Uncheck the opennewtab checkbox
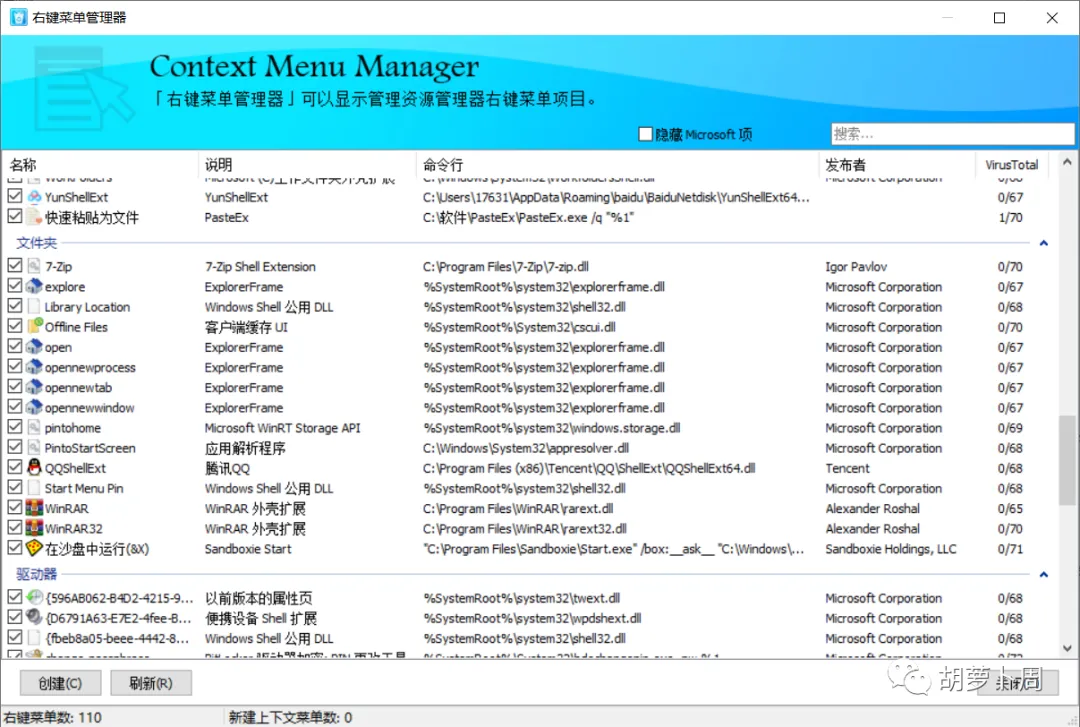 (14, 386)
